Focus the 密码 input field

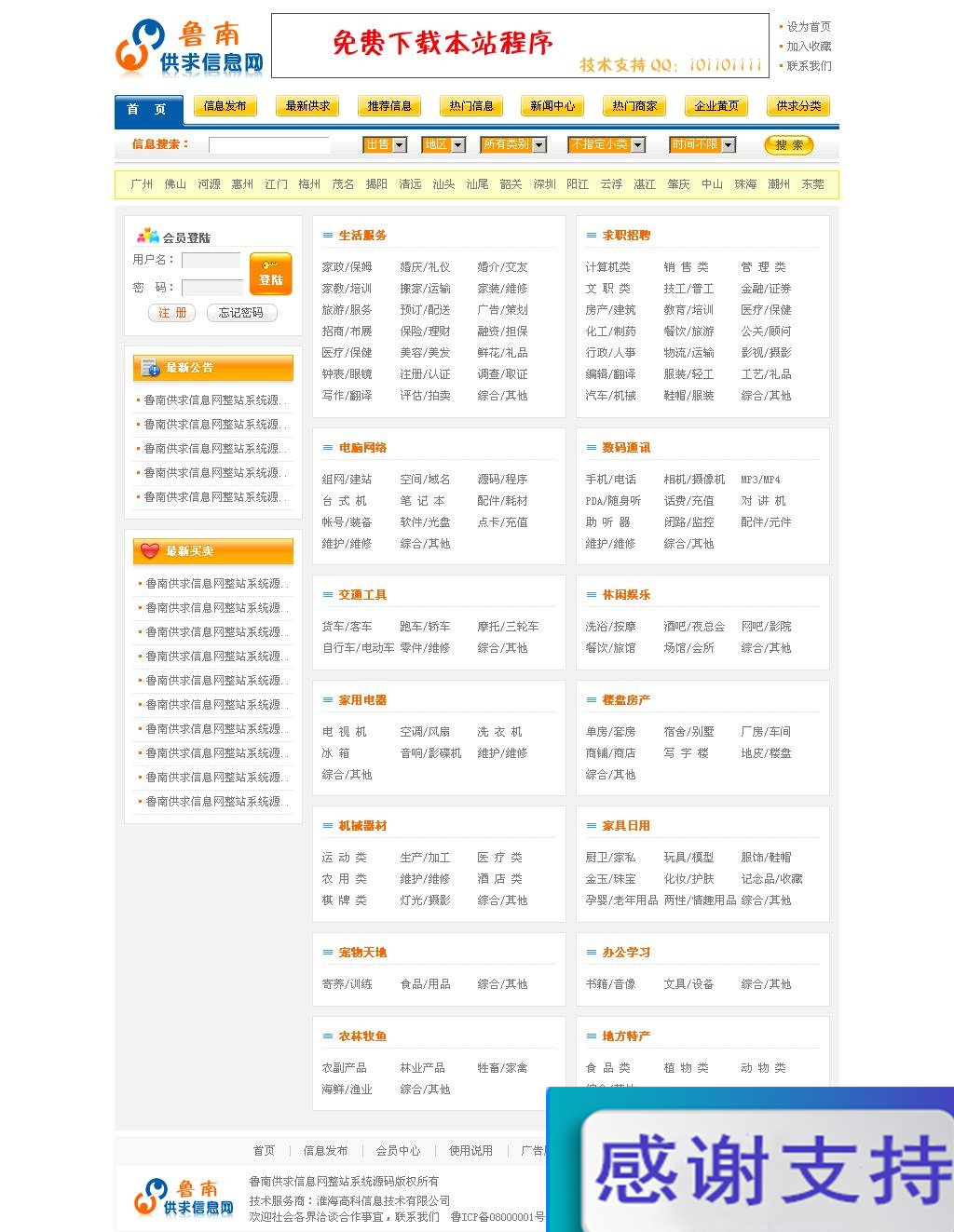click(212, 288)
